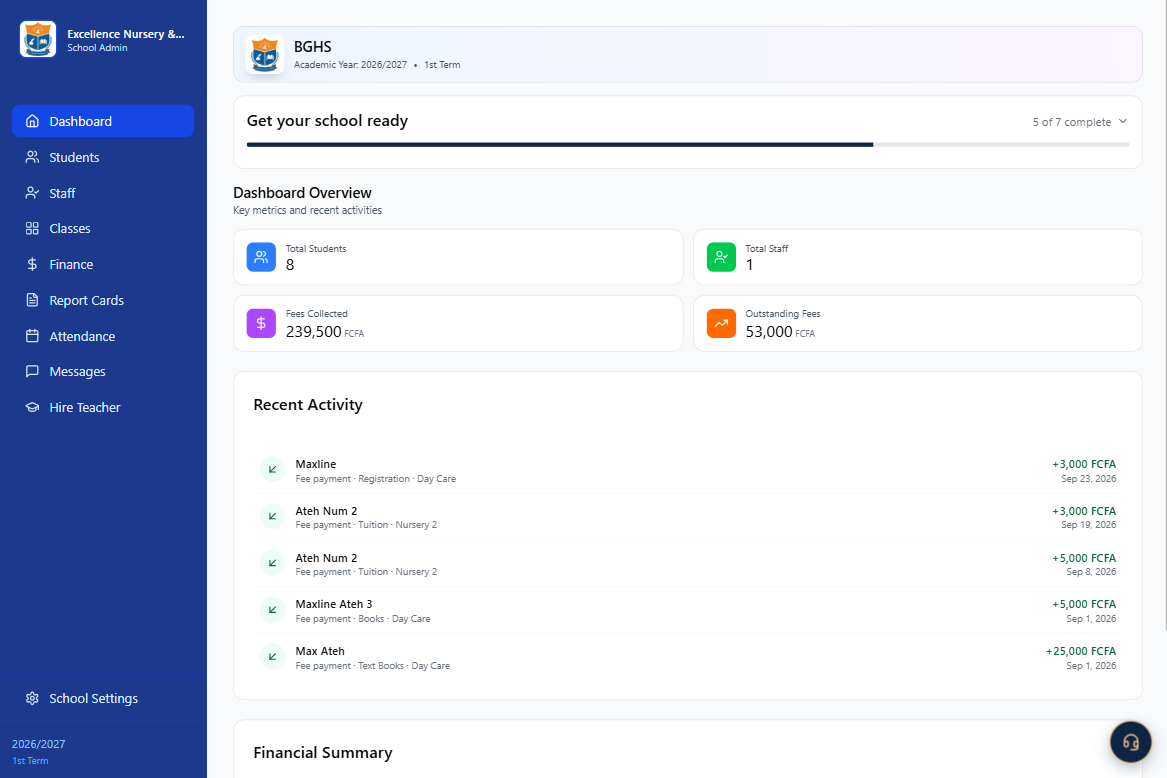Click the BGHS school crest icon
Screen dimensions: 1167x778
265,55
